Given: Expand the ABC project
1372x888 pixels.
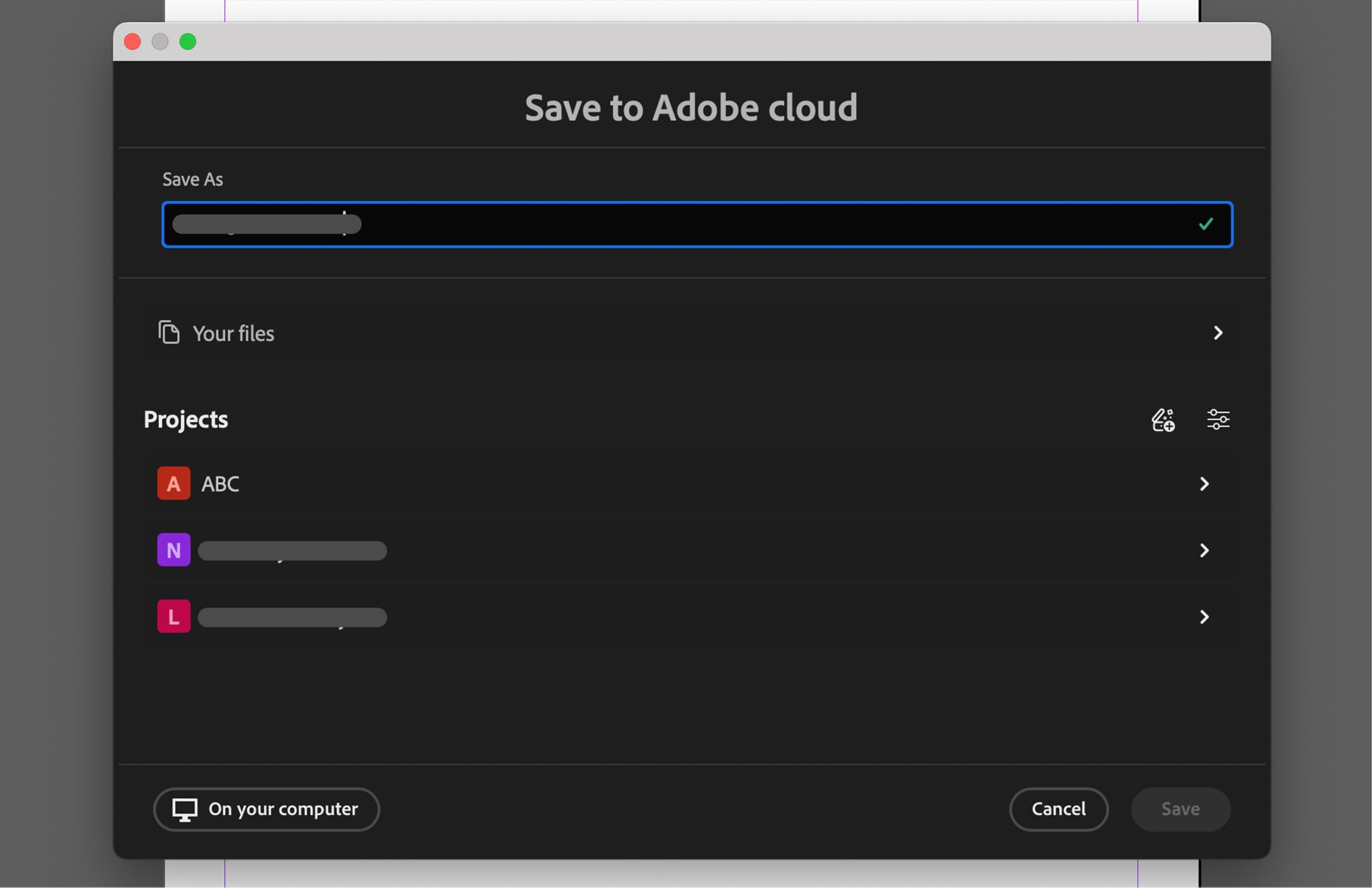Looking at the screenshot, I should (1205, 483).
